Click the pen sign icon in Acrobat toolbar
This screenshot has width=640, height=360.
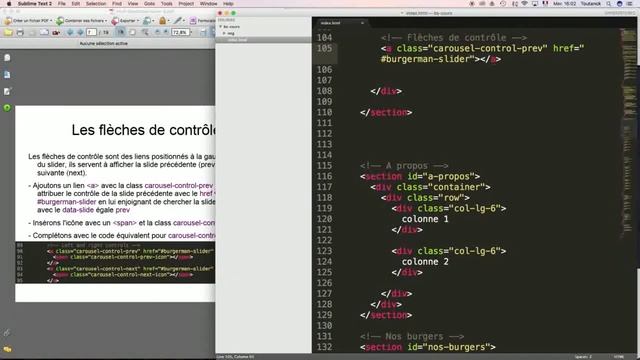coord(178,20)
